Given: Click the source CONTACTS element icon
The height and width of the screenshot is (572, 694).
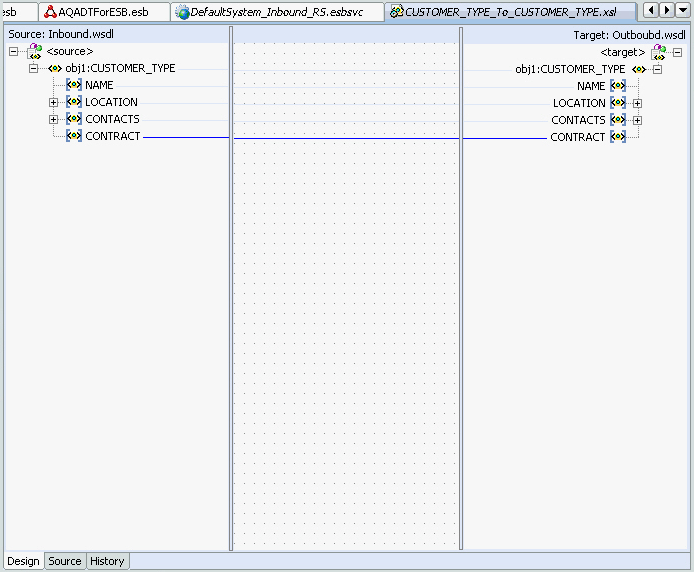Looking at the screenshot, I should [x=74, y=119].
